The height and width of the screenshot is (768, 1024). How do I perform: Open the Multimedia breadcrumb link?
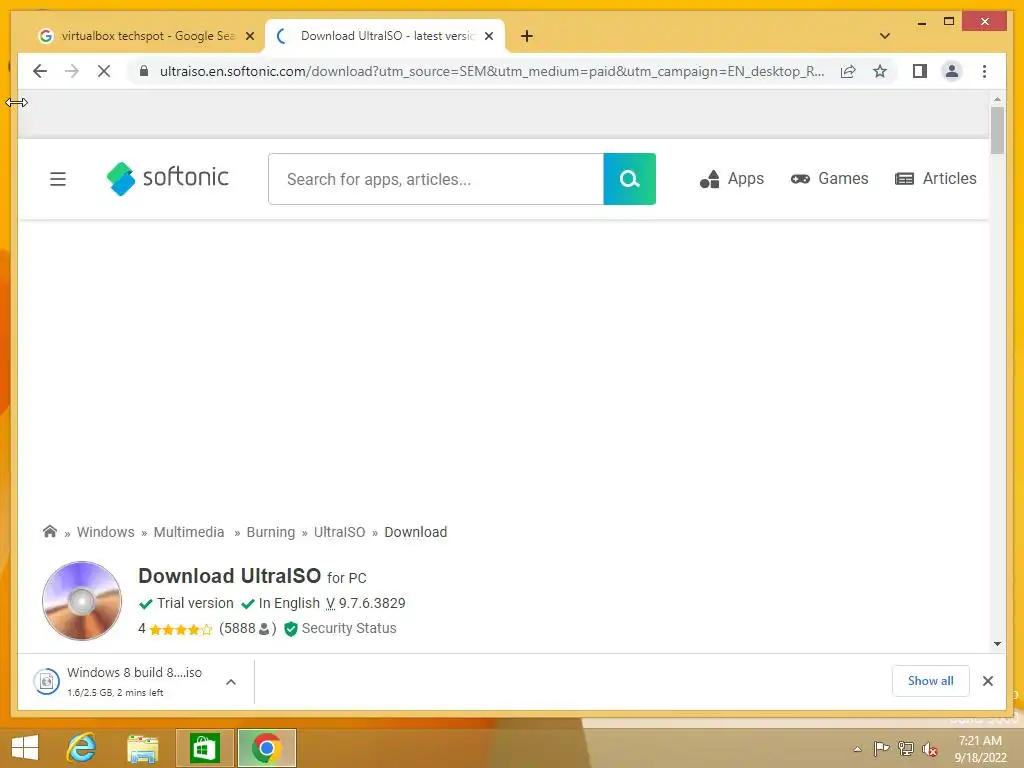(x=189, y=532)
